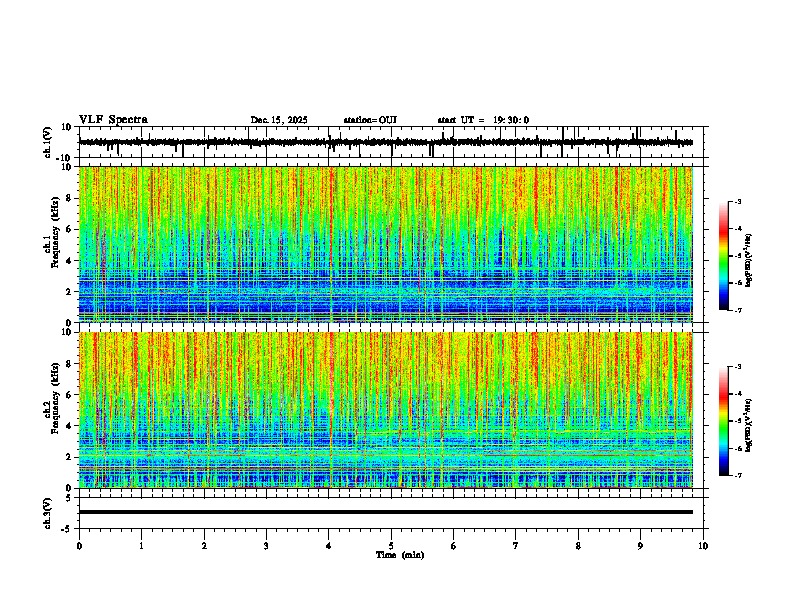The height and width of the screenshot is (612, 792).
Task: Click the "Time (min)" axis label
Action: [x=400, y=555]
